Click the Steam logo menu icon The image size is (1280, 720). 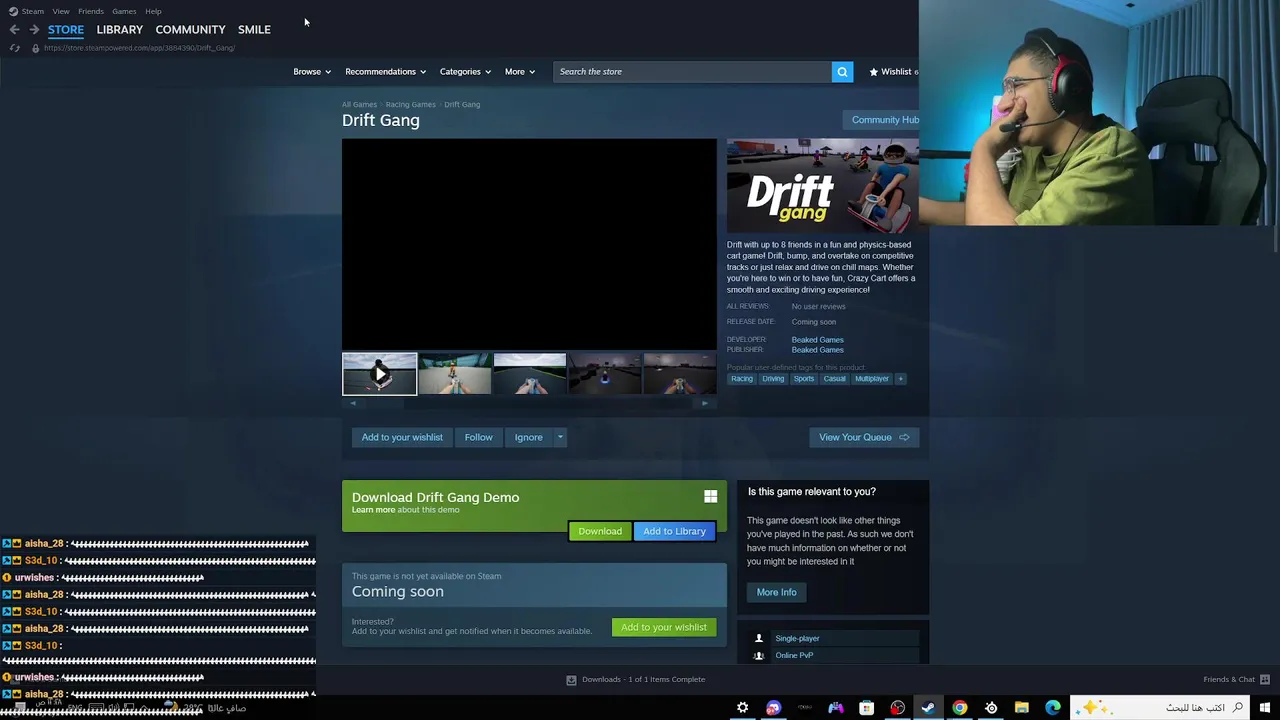[x=13, y=11]
